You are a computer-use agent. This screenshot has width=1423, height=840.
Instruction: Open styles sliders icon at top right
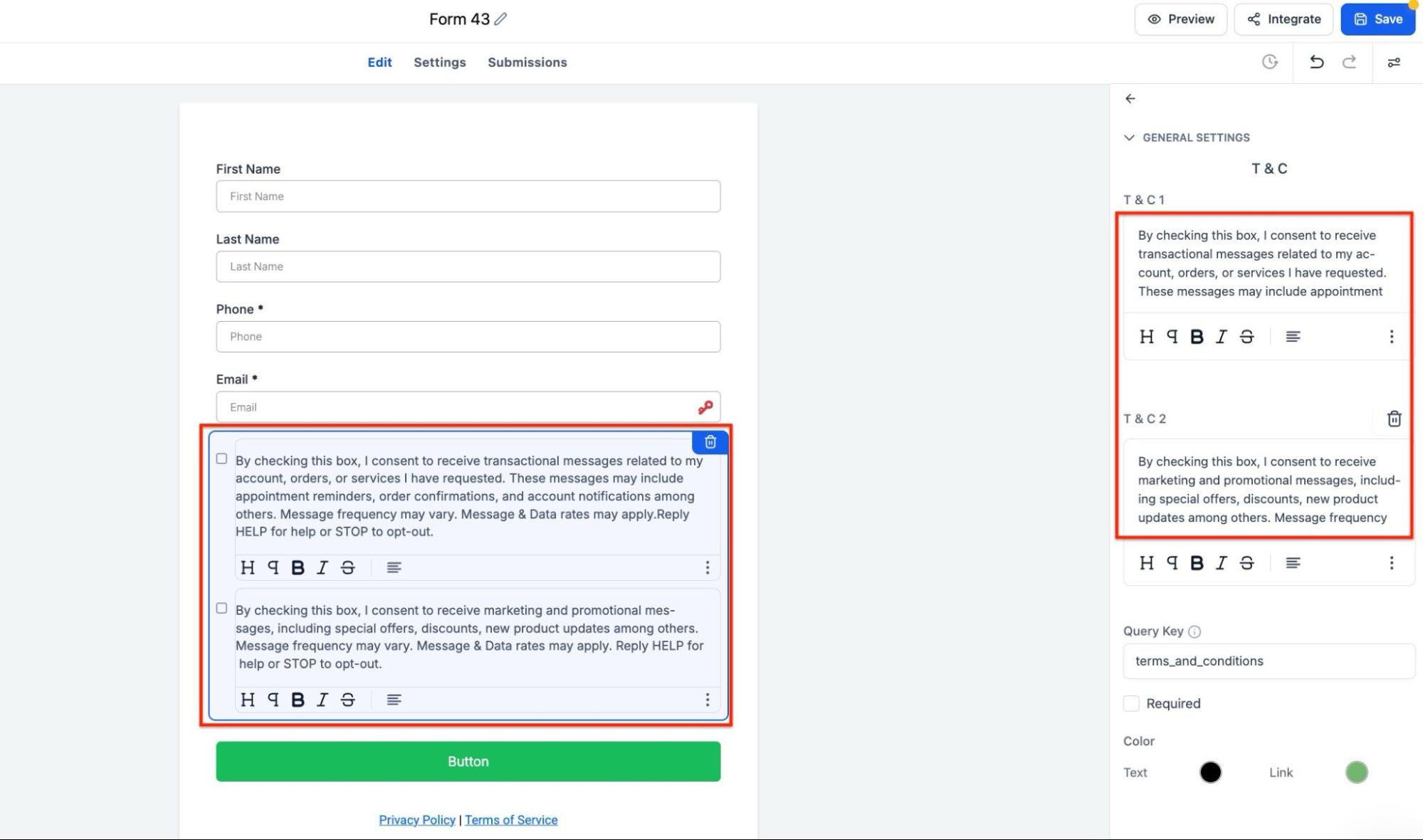click(x=1394, y=63)
